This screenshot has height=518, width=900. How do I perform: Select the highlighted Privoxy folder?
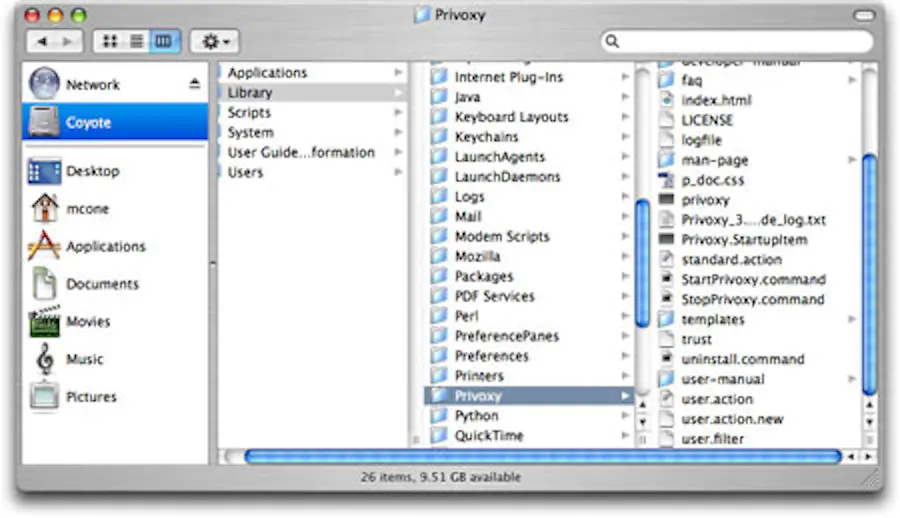(529, 396)
